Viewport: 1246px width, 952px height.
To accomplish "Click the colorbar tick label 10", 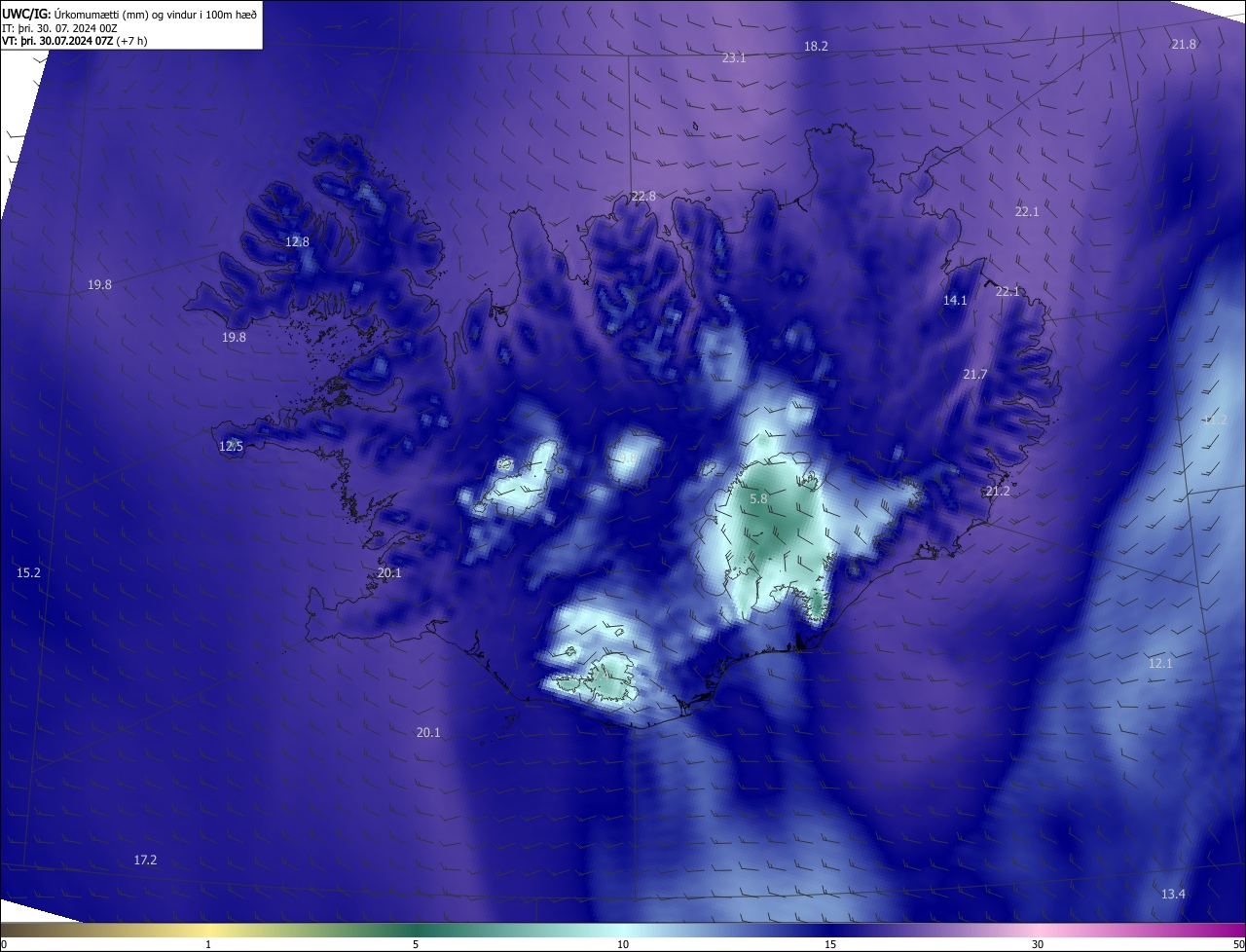I will [623, 944].
